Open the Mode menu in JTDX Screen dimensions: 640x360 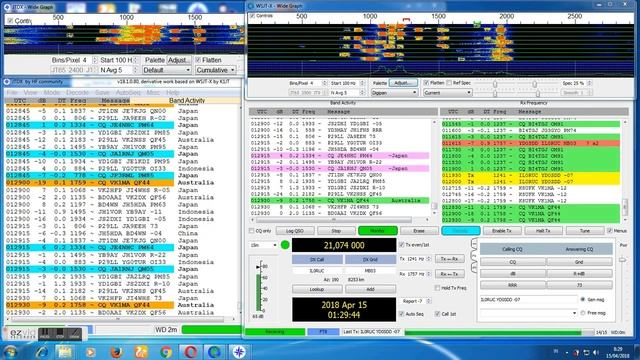point(51,93)
